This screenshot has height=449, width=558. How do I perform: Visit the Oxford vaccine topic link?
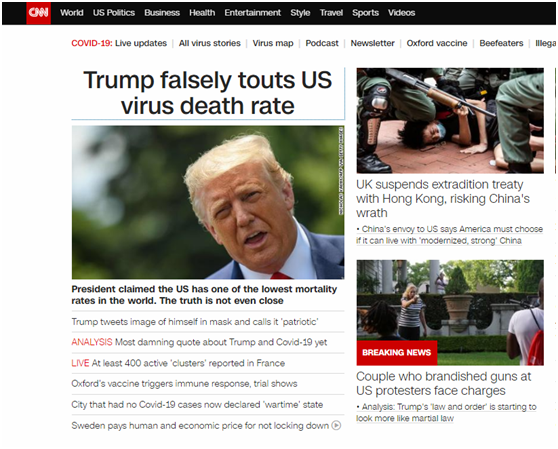click(437, 43)
